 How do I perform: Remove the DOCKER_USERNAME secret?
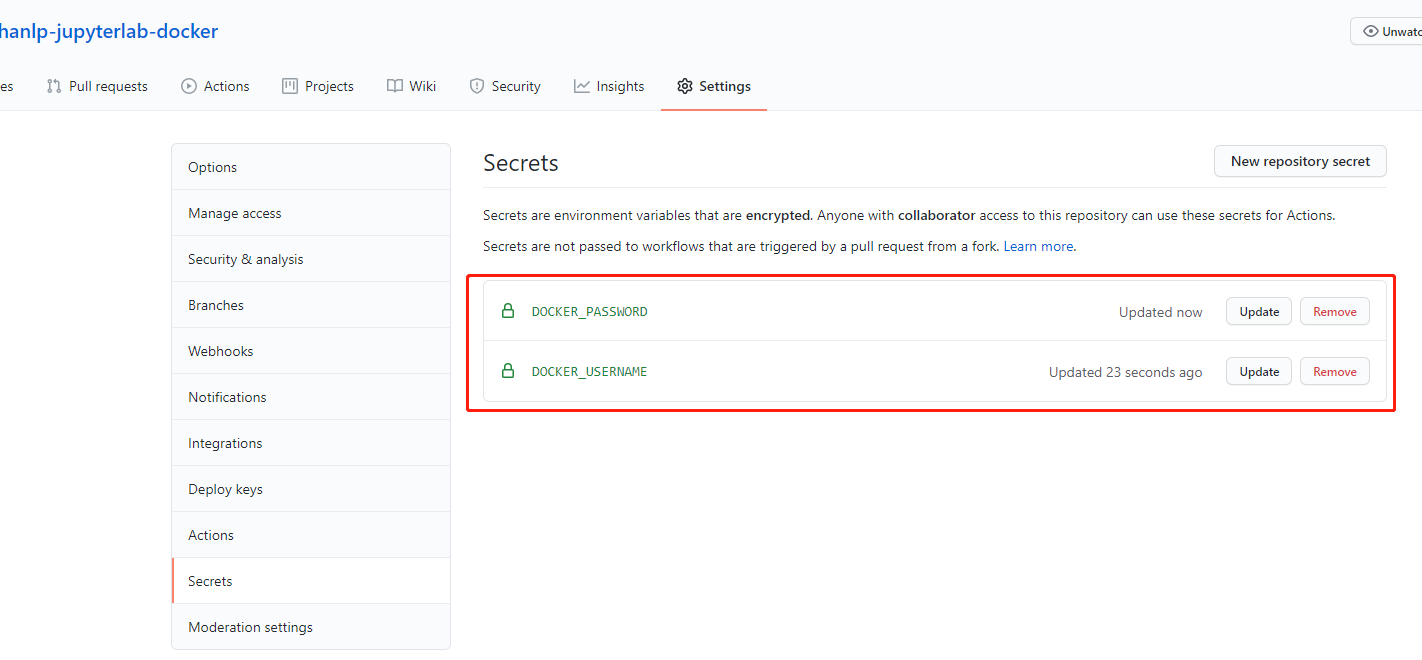[x=1335, y=371]
